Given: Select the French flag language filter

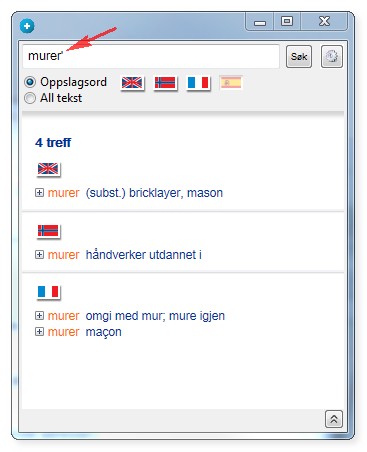Looking at the screenshot, I should coord(198,83).
